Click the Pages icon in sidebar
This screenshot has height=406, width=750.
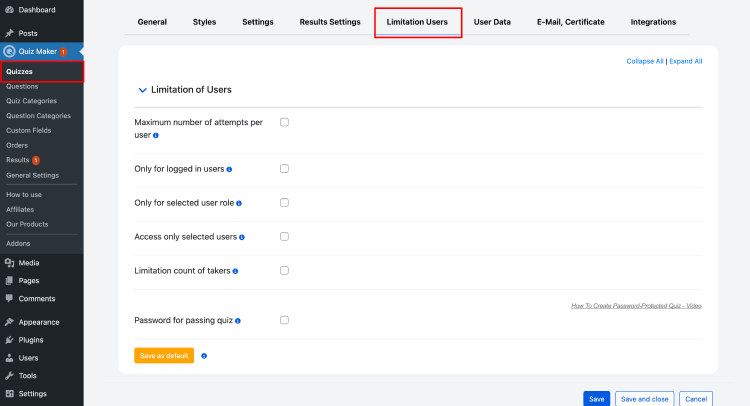pos(9,281)
